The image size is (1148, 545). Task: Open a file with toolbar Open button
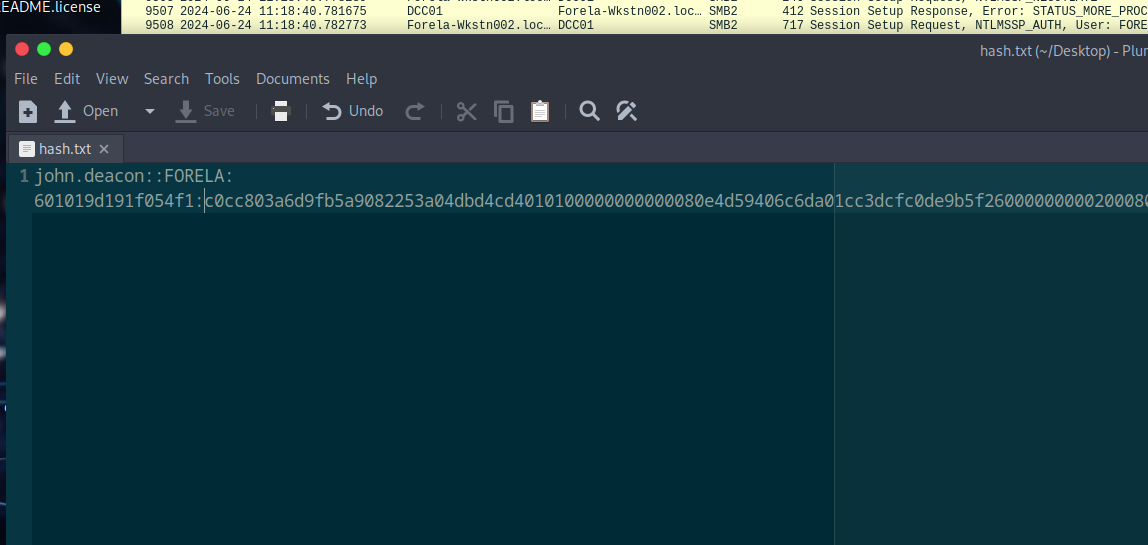86,111
